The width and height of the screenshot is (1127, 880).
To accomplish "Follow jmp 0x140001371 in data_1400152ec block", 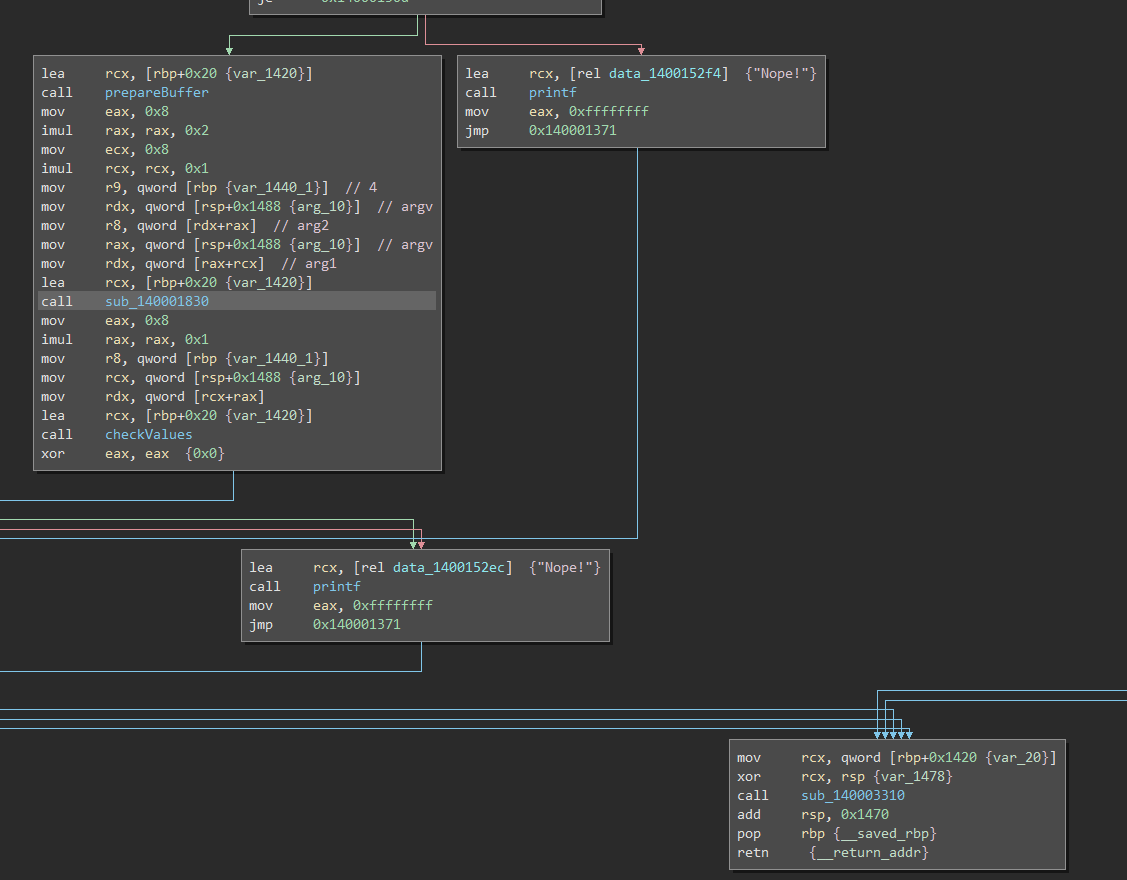I will [325, 624].
